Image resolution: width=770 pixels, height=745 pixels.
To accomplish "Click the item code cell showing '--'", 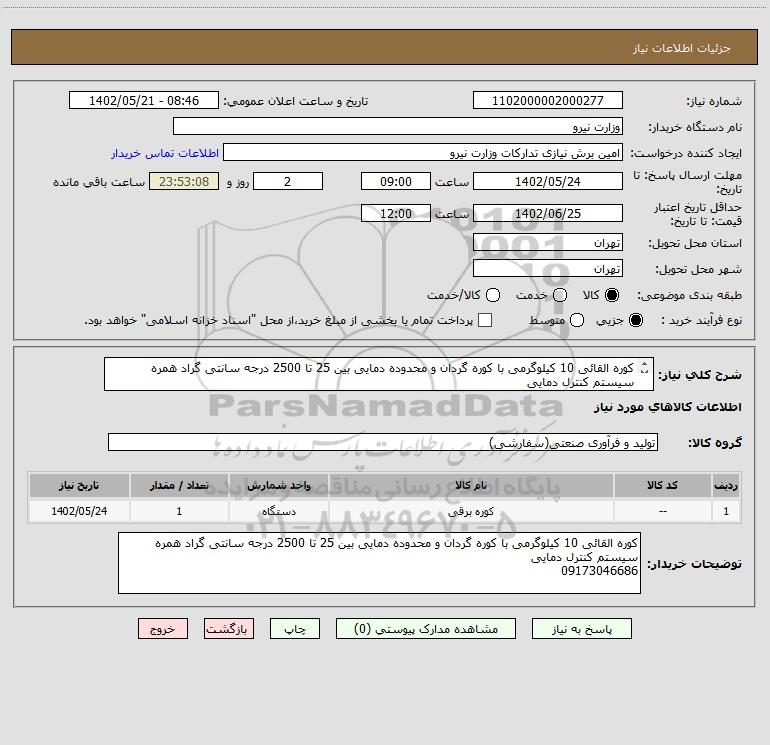I will tap(662, 511).
